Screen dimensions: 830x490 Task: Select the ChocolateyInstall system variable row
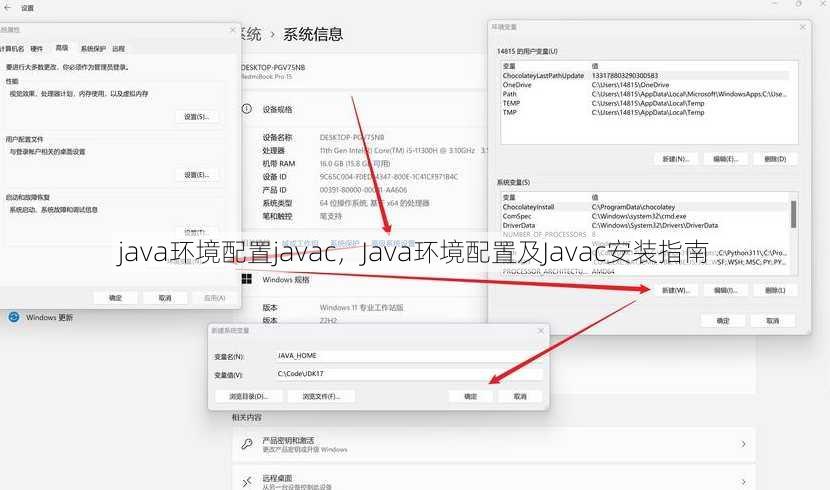tap(645, 207)
